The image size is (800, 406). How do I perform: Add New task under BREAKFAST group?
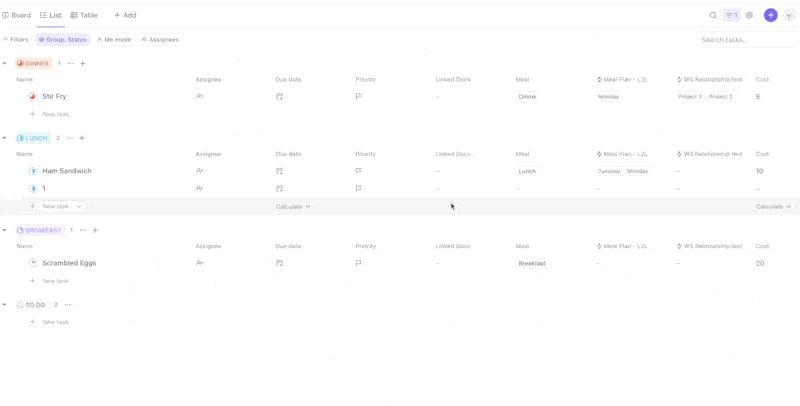(x=50, y=281)
